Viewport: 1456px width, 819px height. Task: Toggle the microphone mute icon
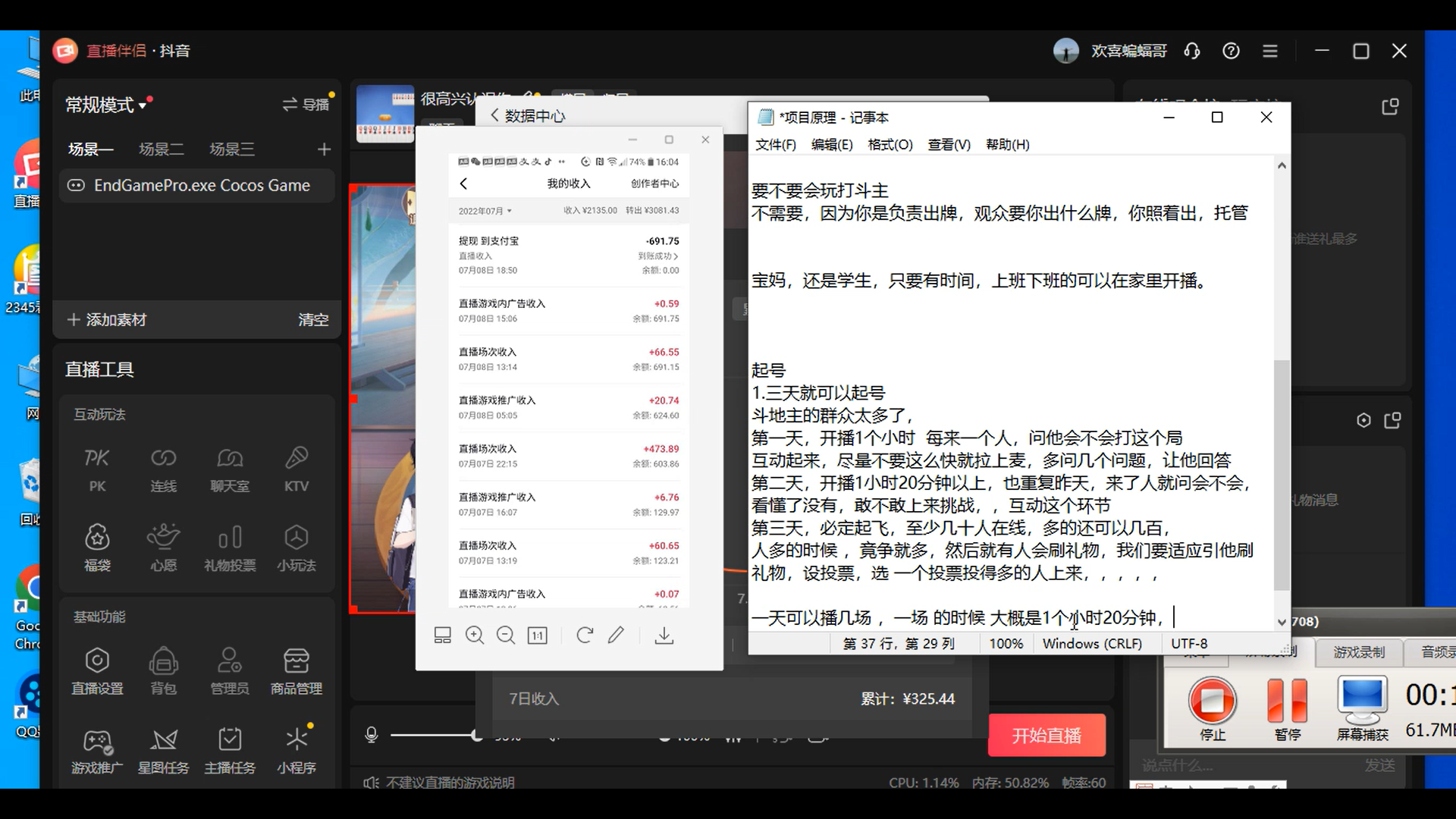coord(372,735)
